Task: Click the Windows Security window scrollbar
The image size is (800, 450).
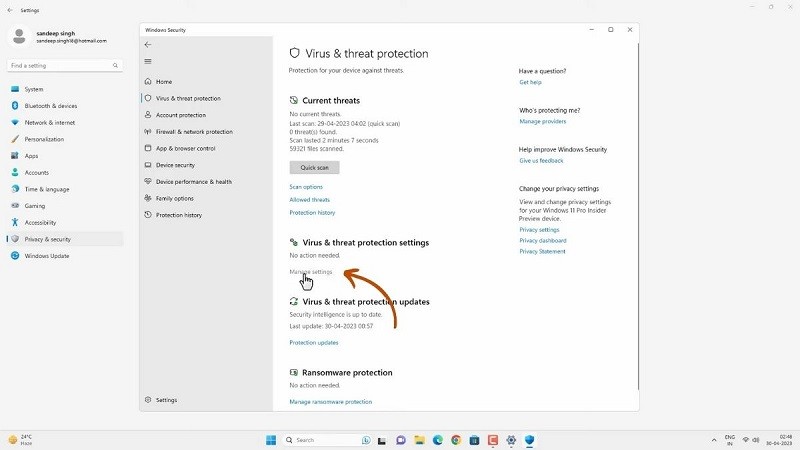Action: click(638, 217)
